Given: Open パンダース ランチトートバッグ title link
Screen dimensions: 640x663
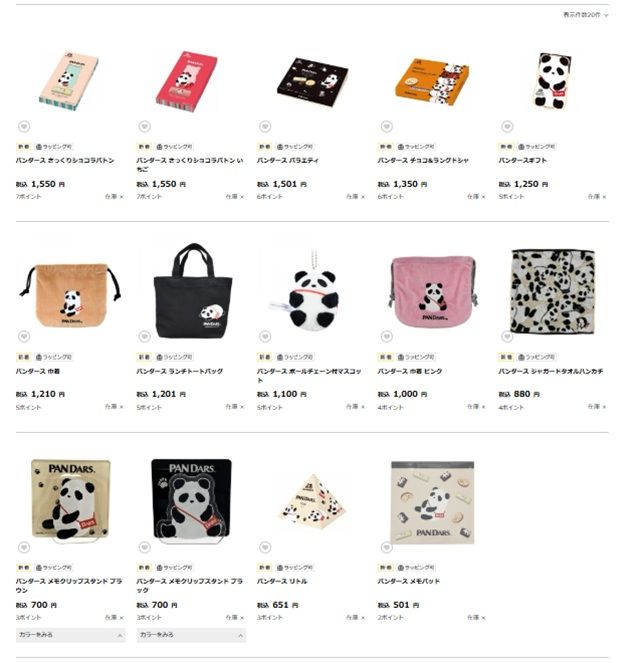Looking at the screenshot, I should [x=180, y=371].
